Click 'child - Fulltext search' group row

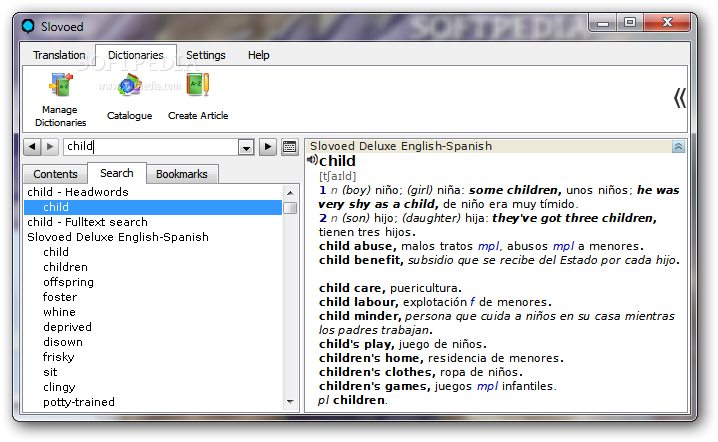(x=153, y=222)
